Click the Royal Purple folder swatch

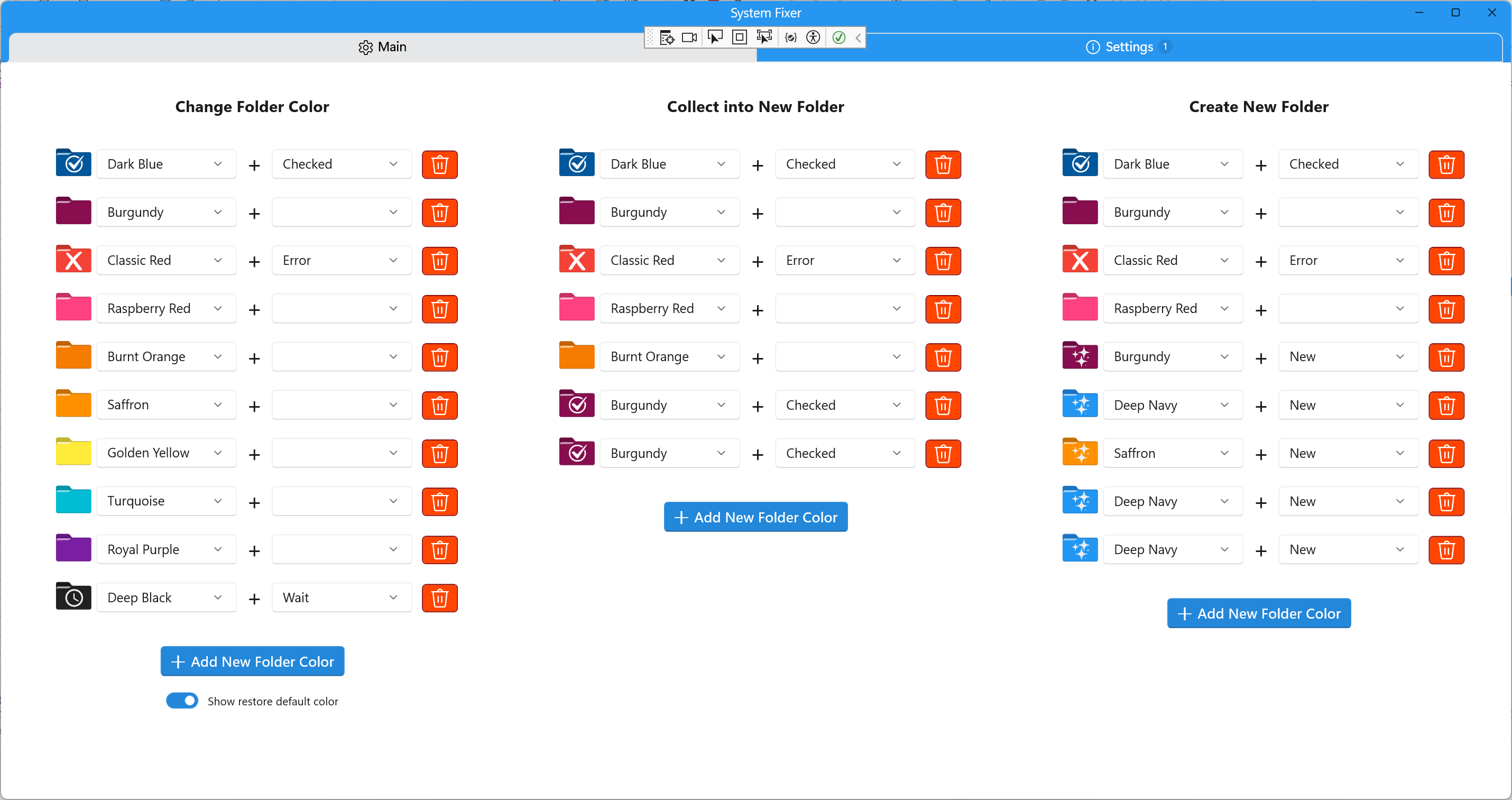(x=73, y=548)
